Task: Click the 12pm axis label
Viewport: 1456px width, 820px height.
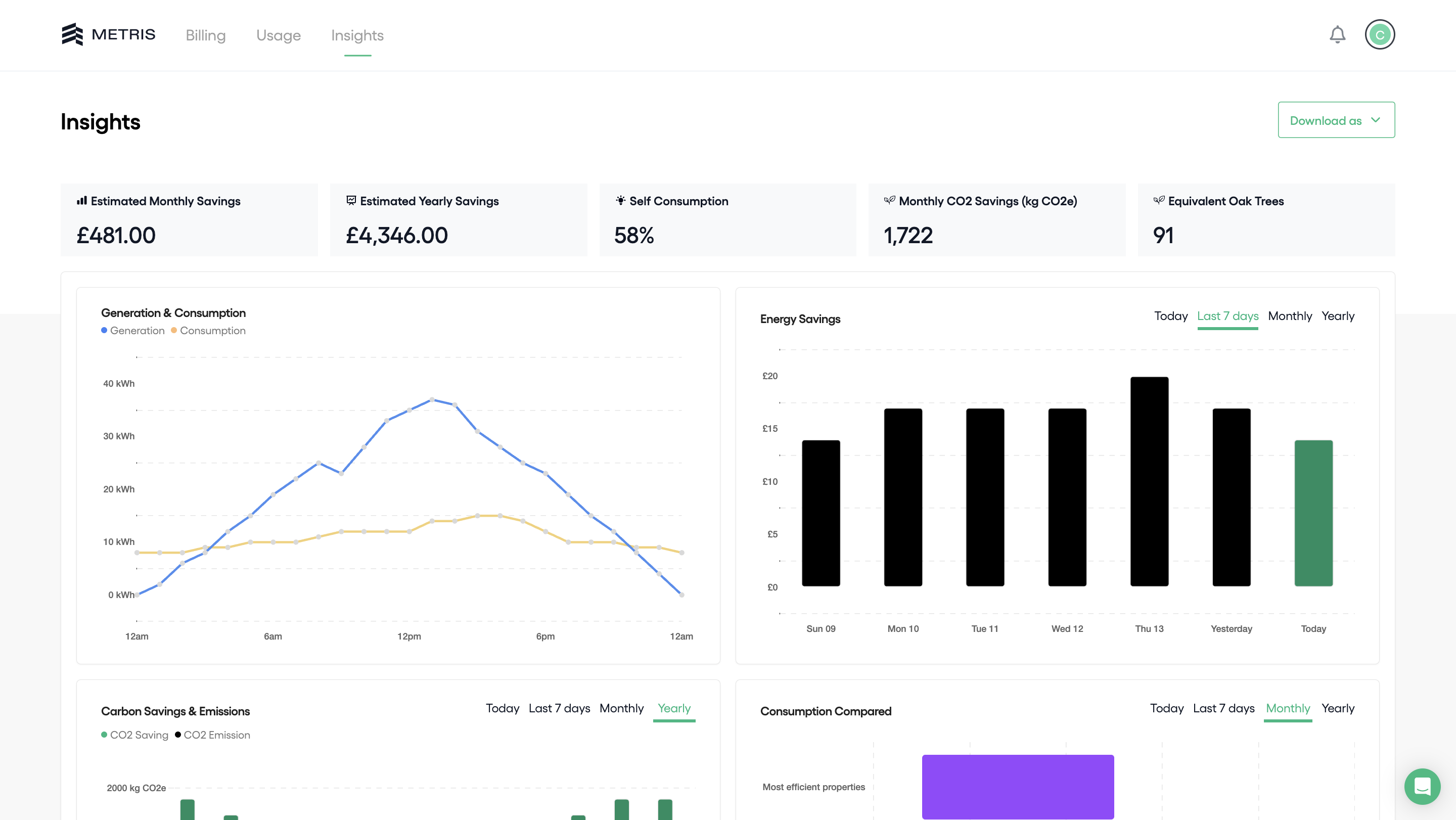Action: click(408, 636)
